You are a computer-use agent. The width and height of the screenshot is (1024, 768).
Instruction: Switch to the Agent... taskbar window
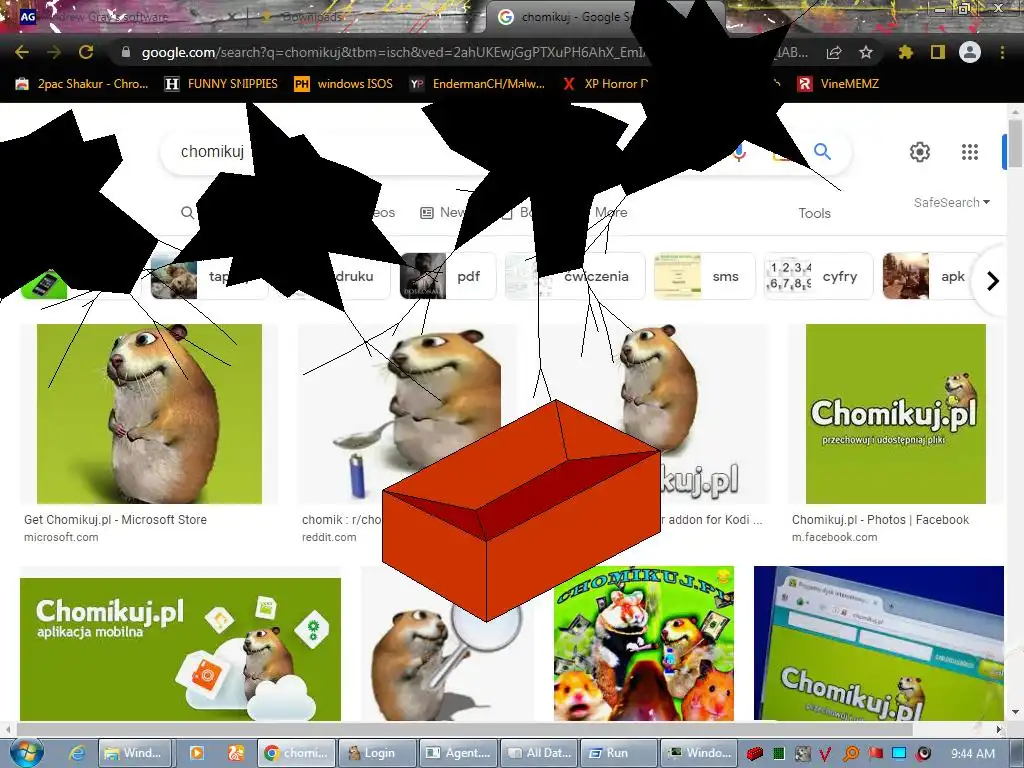tap(458, 753)
